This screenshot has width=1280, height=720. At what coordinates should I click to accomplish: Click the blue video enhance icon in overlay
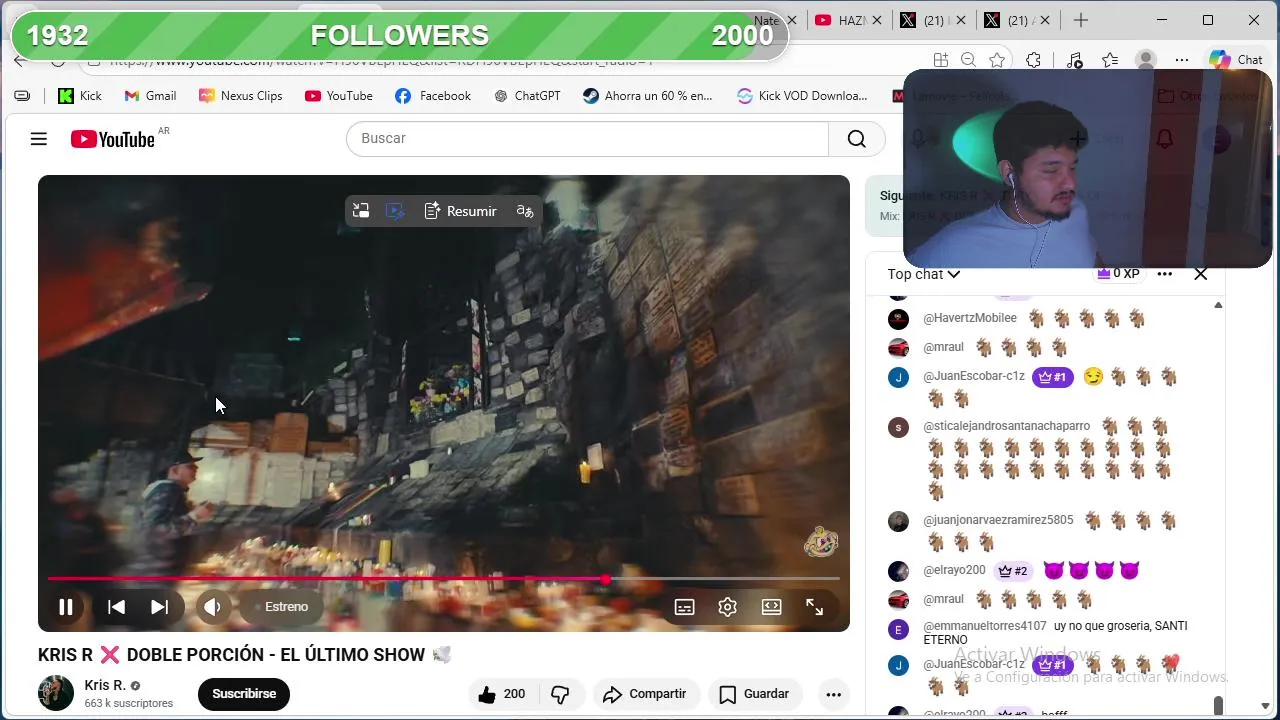(395, 211)
